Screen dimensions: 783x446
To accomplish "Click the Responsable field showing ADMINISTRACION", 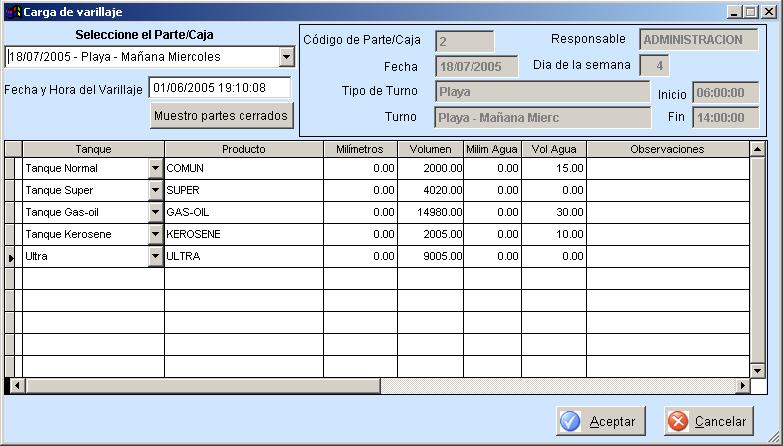I will 699,40.
